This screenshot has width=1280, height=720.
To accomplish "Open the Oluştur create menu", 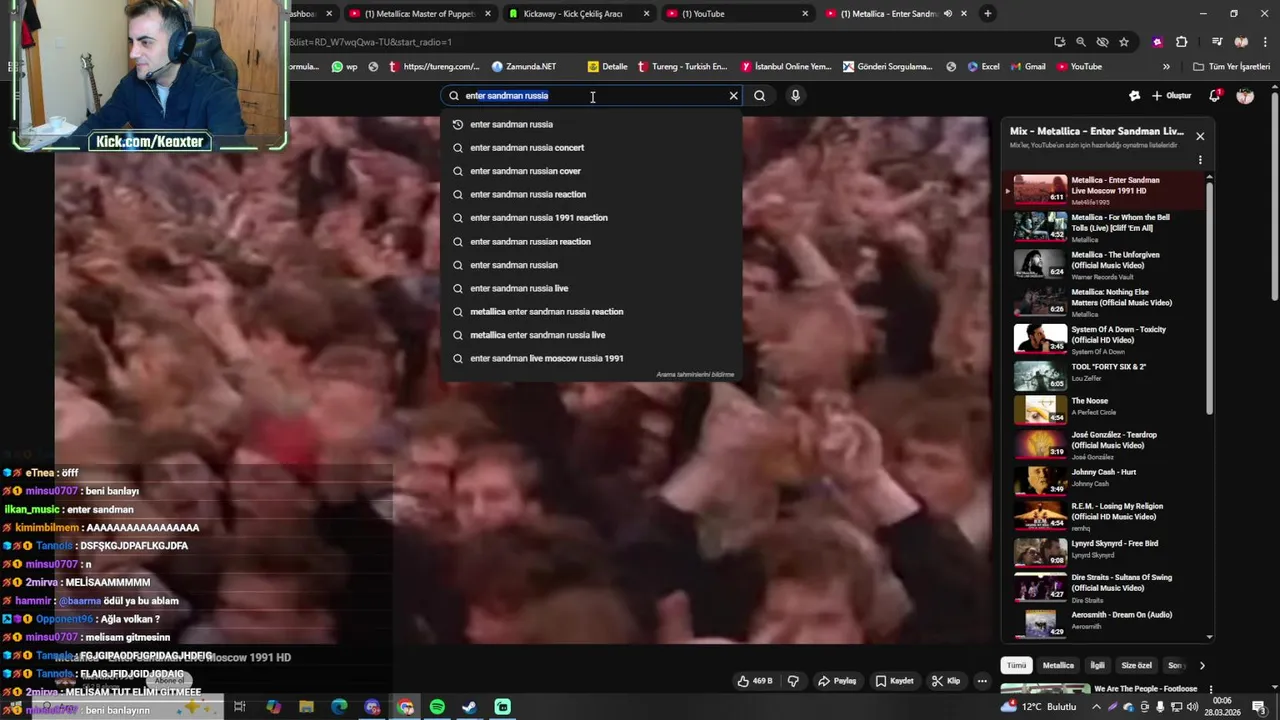I will pyautogui.click(x=1171, y=96).
